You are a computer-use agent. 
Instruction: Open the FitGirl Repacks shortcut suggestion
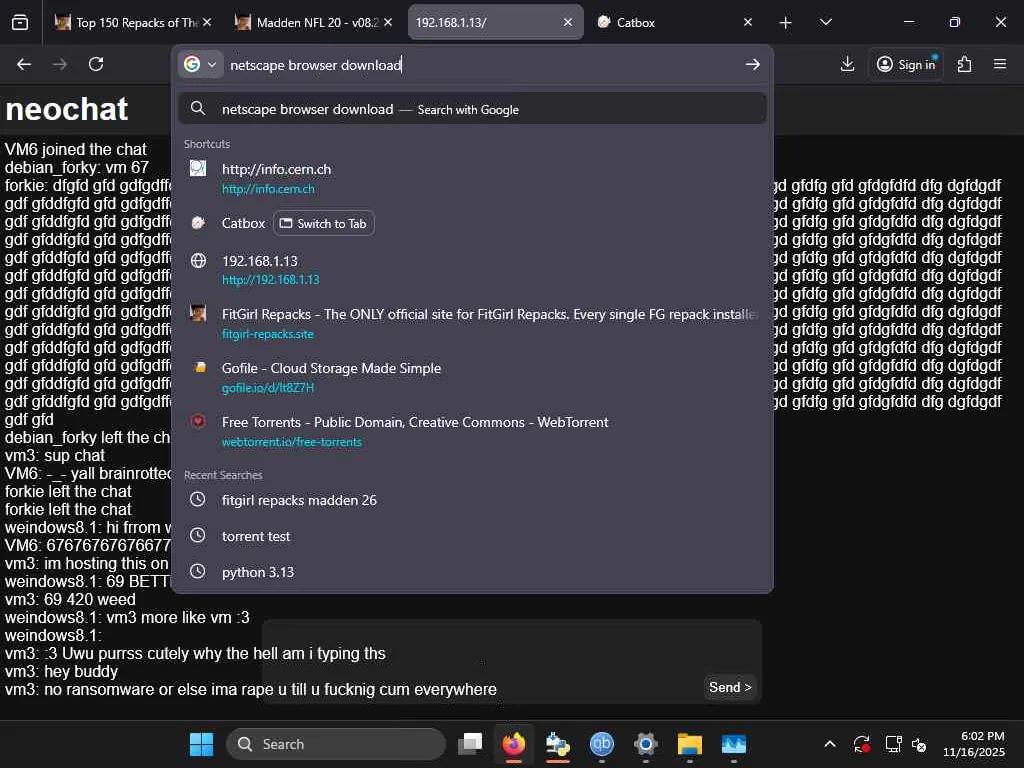[x=472, y=323]
